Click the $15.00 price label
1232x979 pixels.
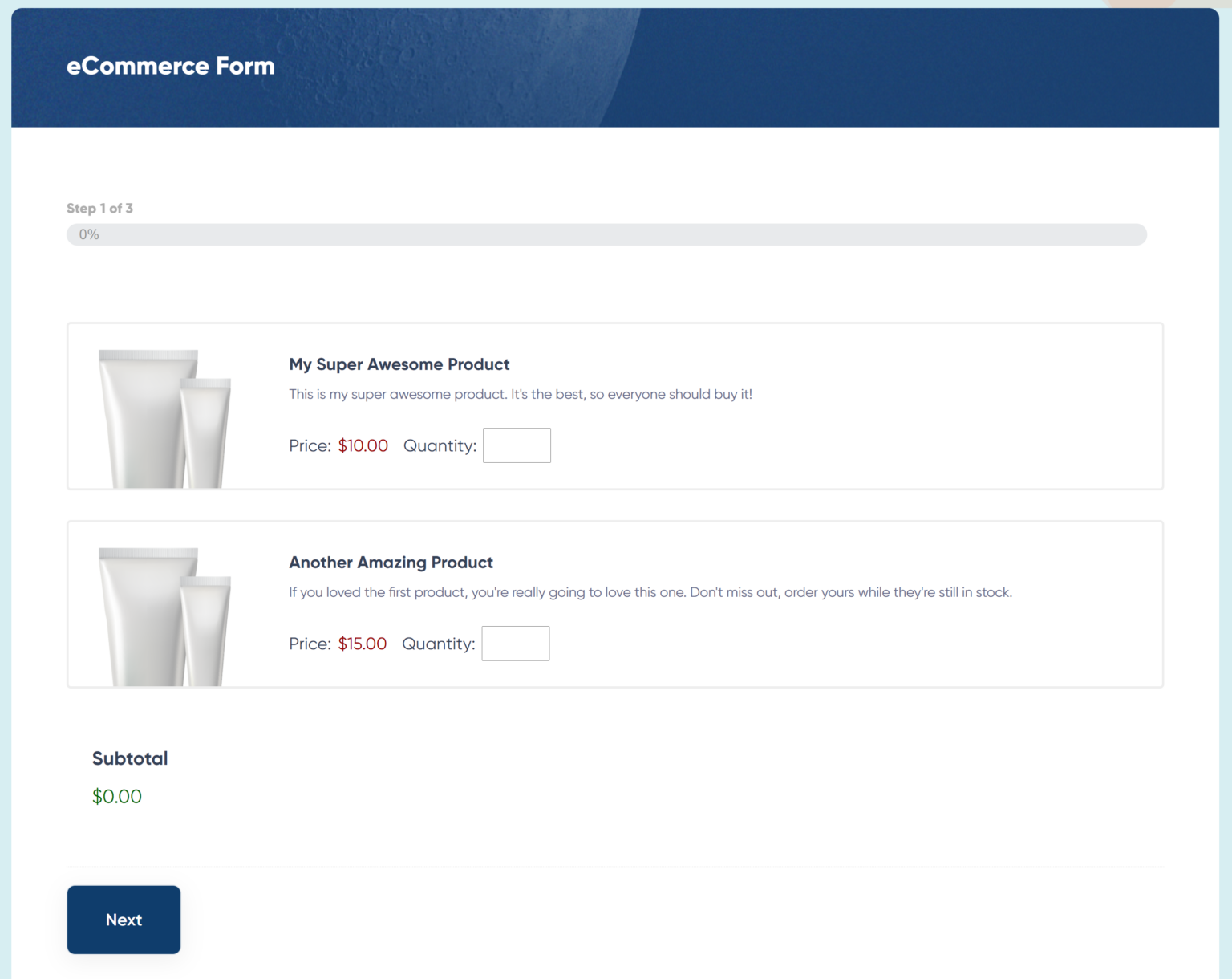(362, 643)
